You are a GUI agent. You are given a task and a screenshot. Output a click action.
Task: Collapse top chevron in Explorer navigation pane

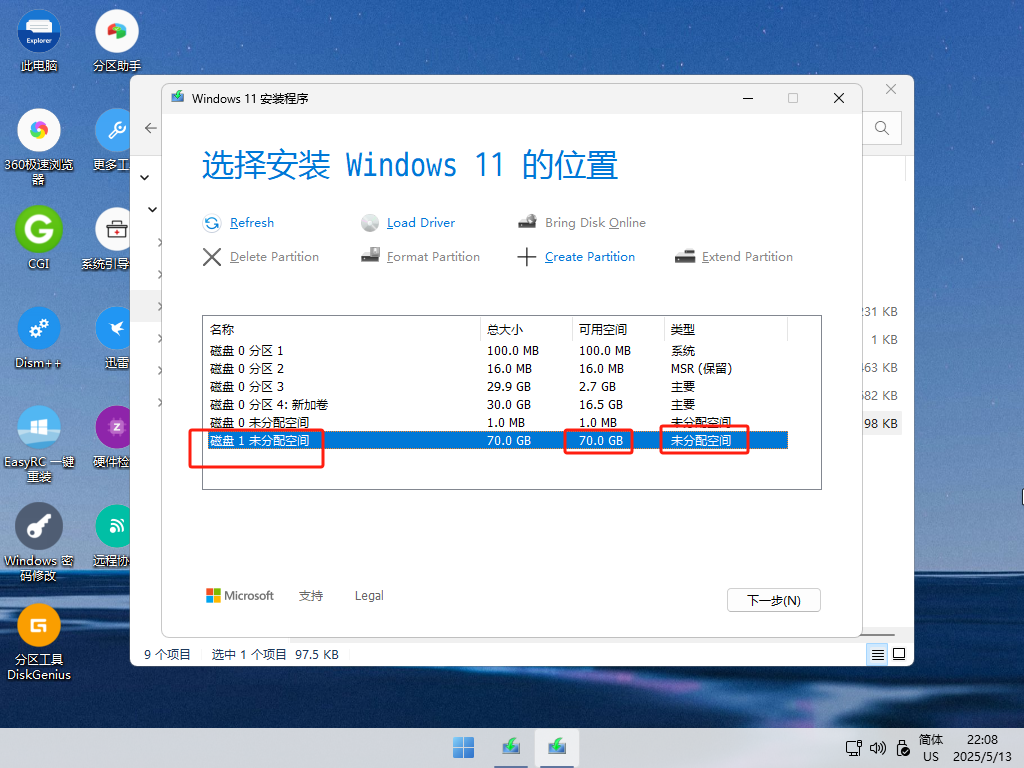coord(145,178)
